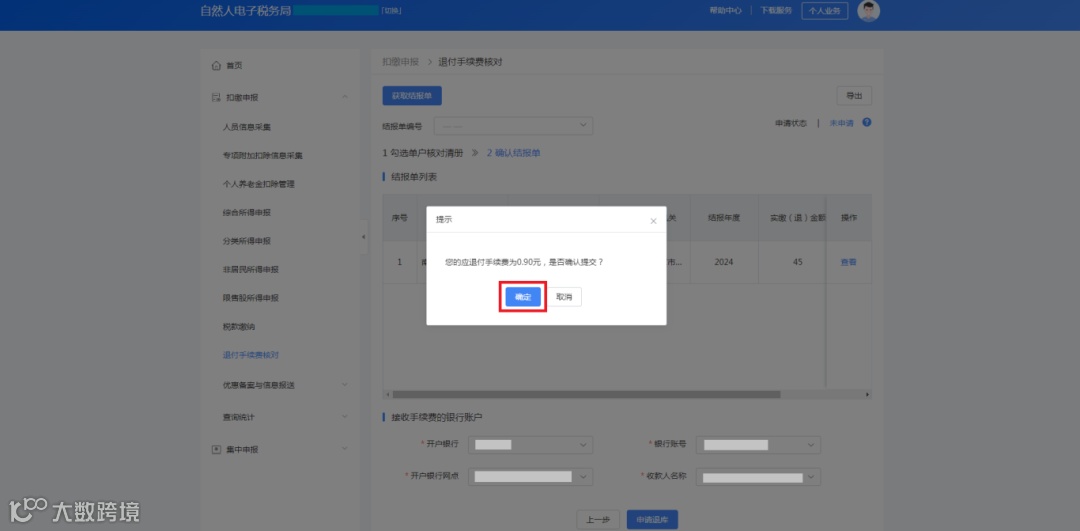The height and width of the screenshot is (531, 1080).
Task: Click the 扣缴申报 document icon in sidebar
Action: [216, 98]
